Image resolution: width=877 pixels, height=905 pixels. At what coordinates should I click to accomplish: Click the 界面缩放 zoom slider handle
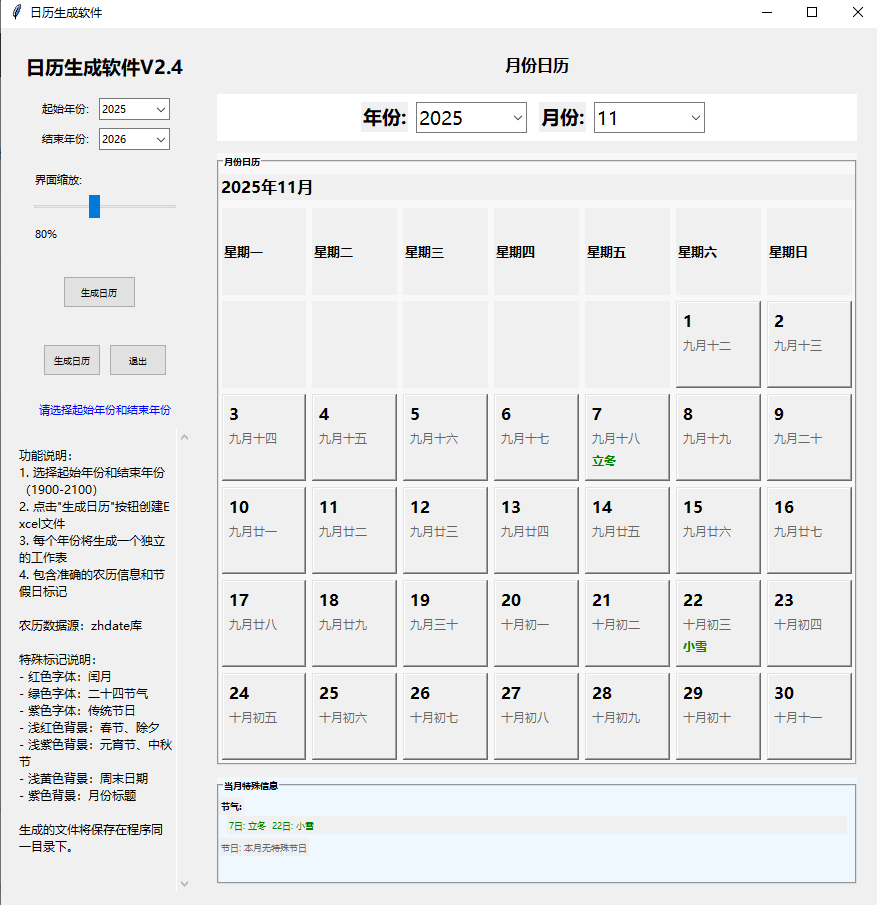click(x=94, y=206)
